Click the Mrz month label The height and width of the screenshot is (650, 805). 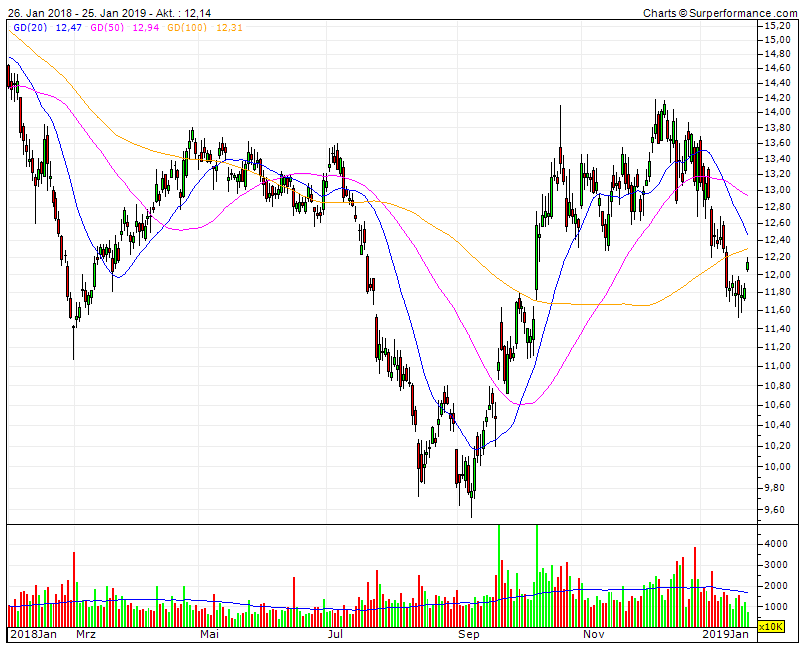click(85, 634)
